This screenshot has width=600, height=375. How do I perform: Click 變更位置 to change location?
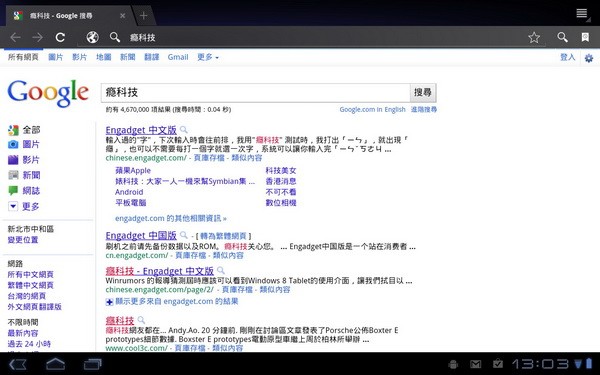point(23,240)
